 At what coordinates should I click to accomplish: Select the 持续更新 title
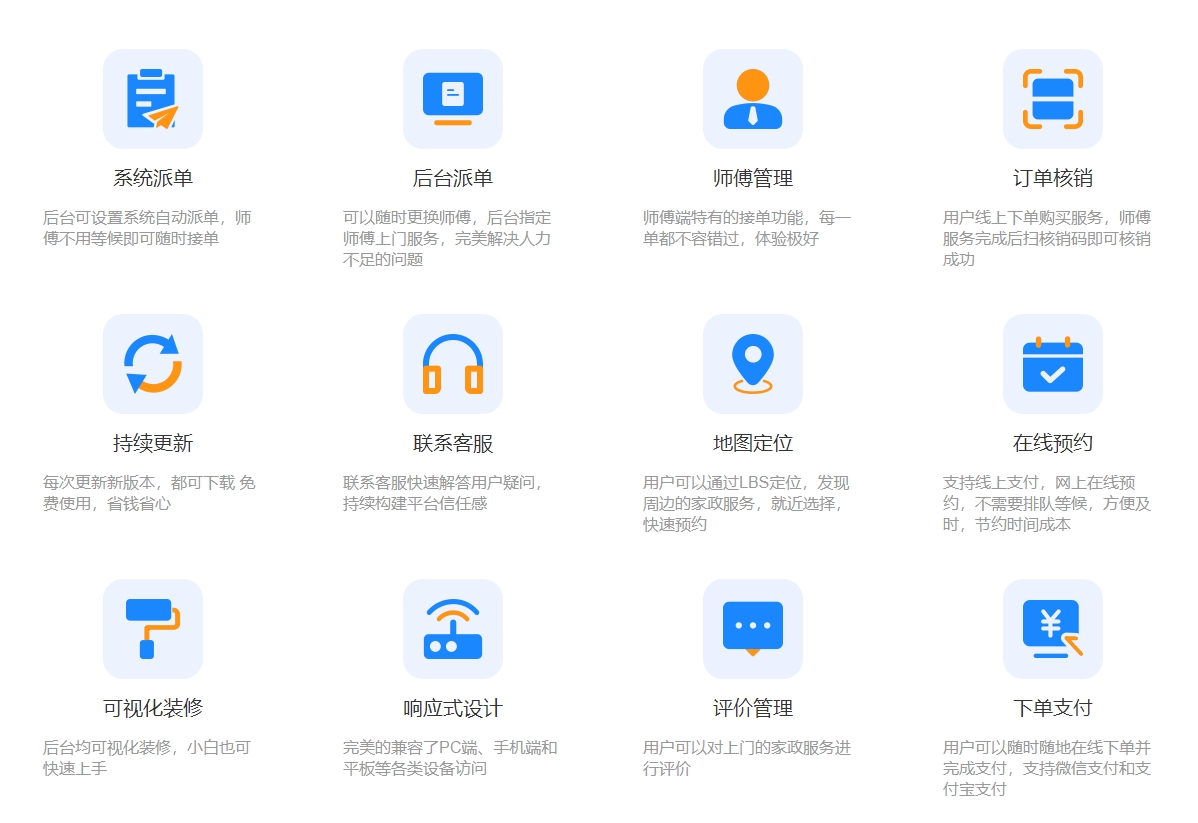(x=153, y=443)
